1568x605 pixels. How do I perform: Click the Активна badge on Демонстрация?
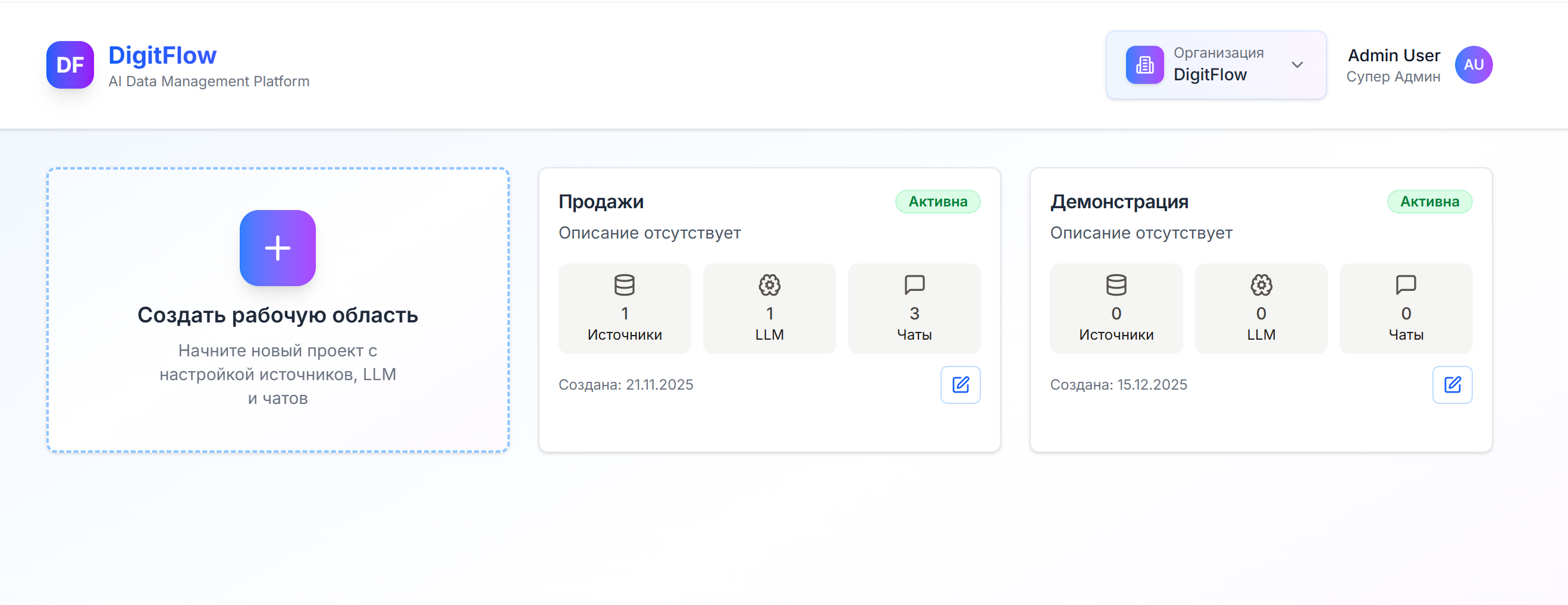(1429, 202)
